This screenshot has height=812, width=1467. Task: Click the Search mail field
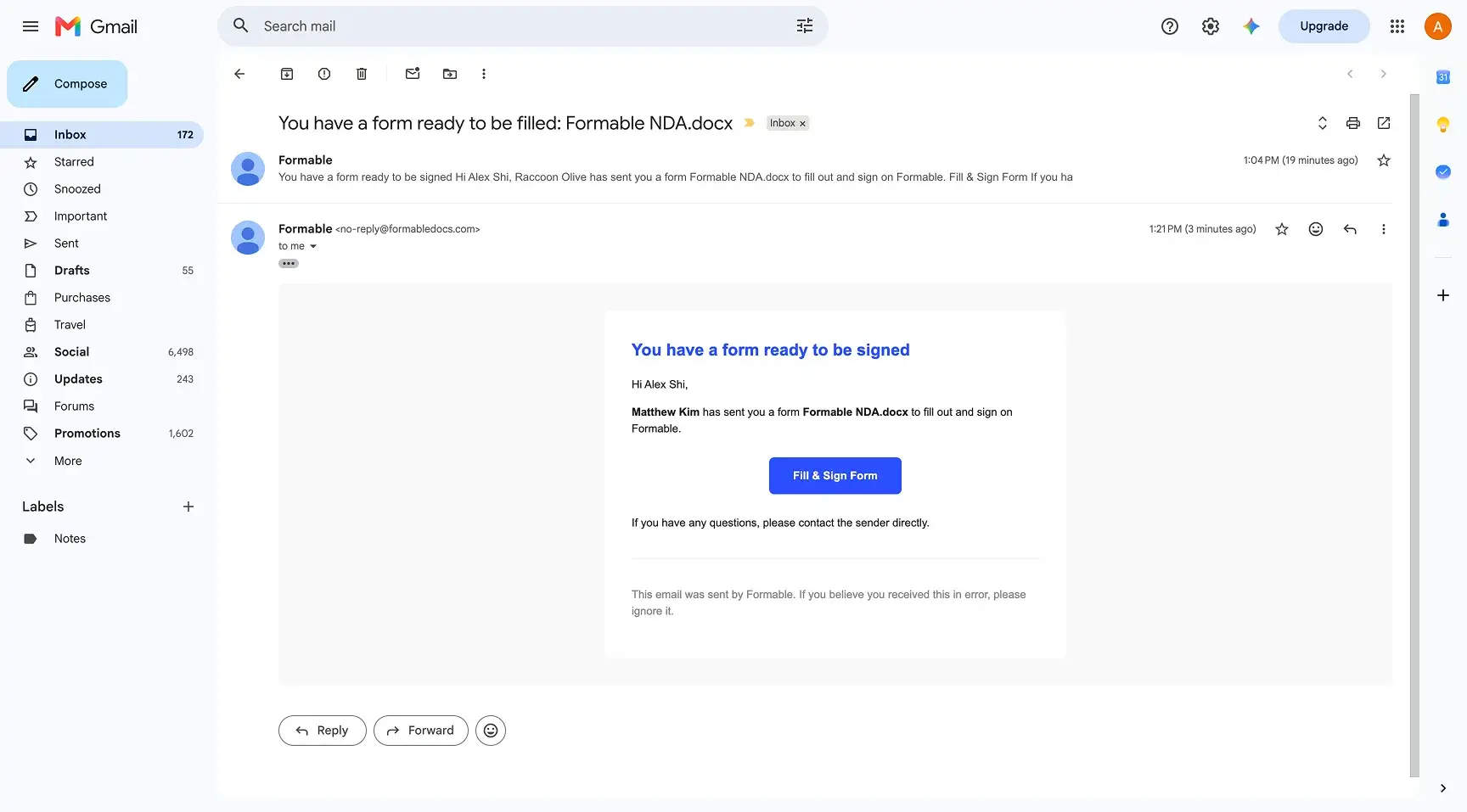click(x=522, y=26)
